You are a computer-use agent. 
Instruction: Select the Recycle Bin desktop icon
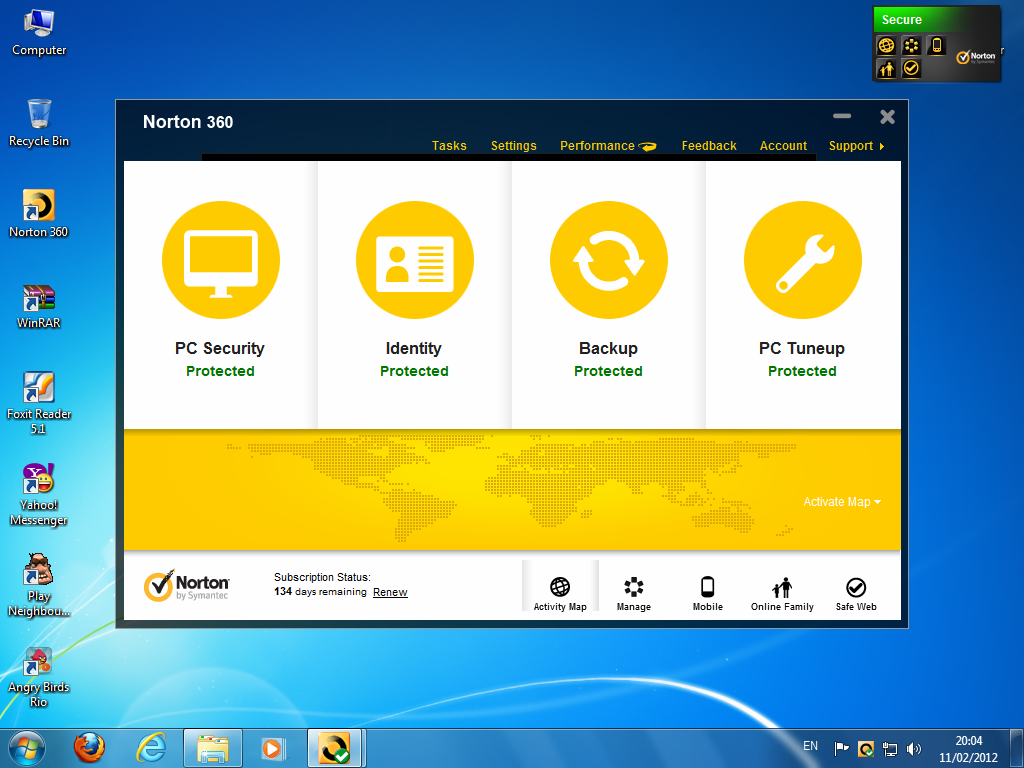coord(39,123)
